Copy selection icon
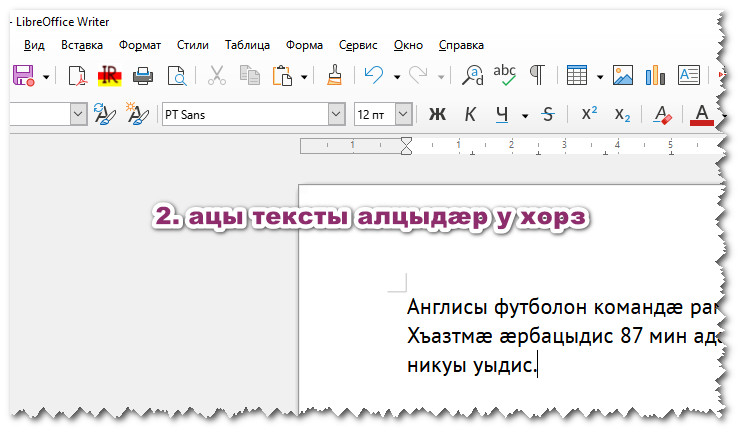This screenshot has width=744, height=435. [x=250, y=75]
